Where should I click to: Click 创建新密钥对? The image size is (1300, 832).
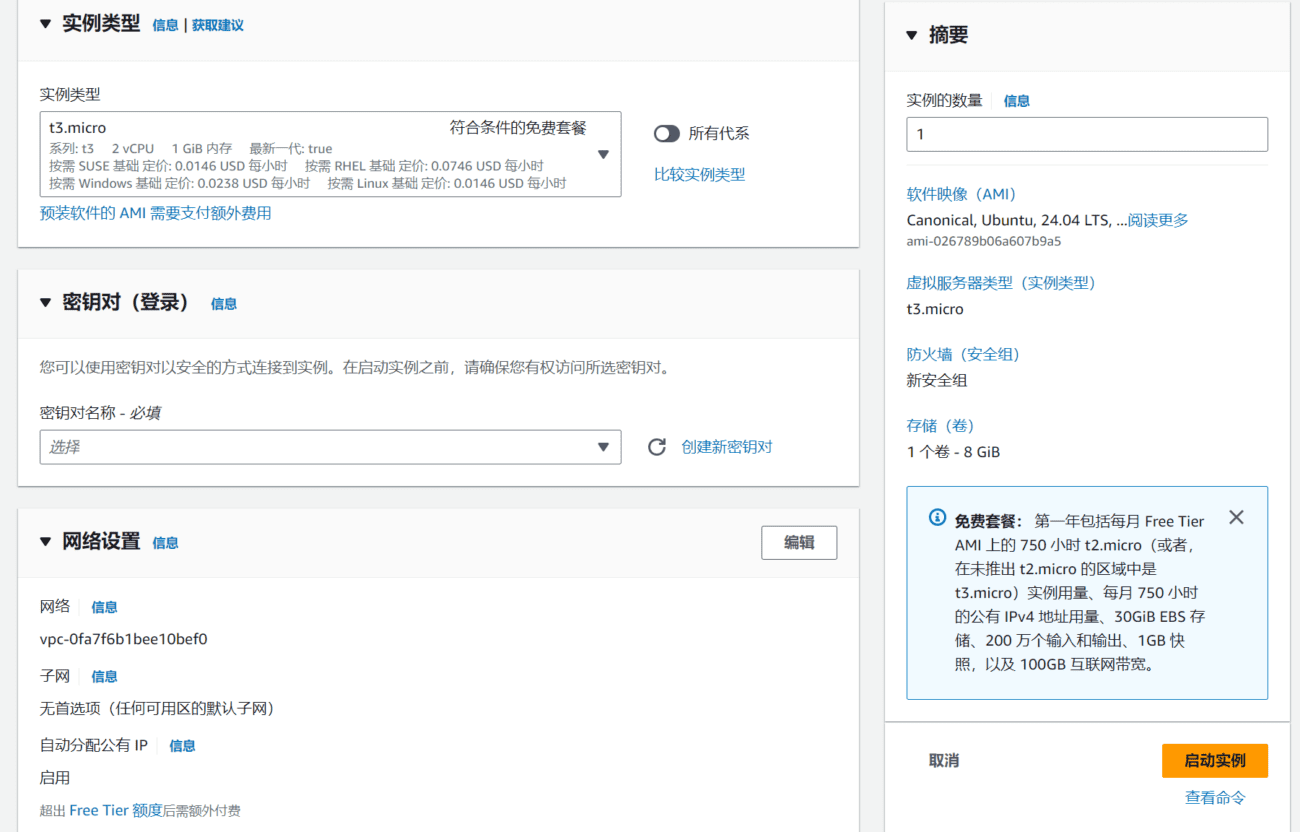[727, 446]
